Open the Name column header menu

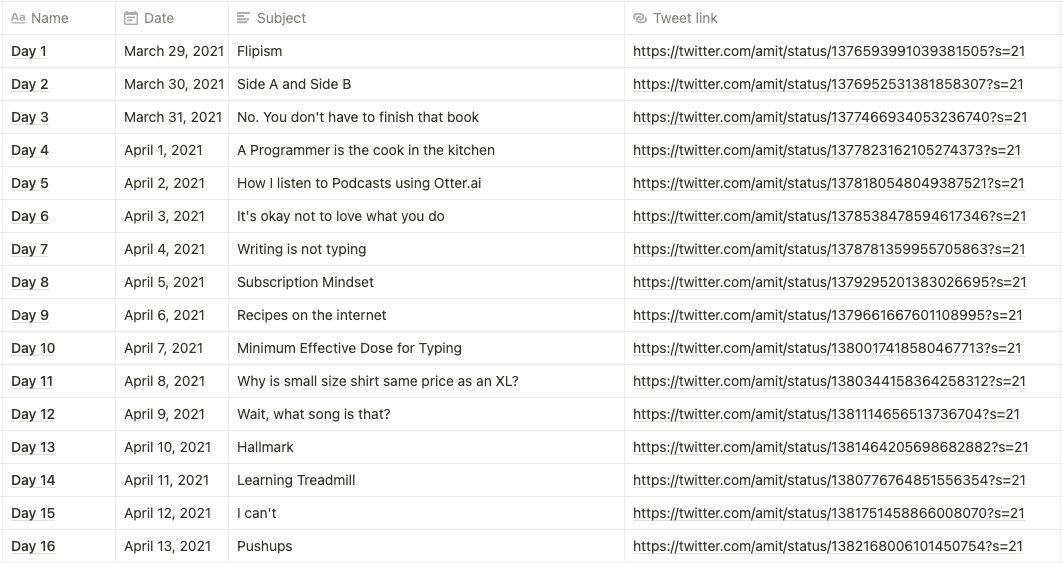point(50,18)
